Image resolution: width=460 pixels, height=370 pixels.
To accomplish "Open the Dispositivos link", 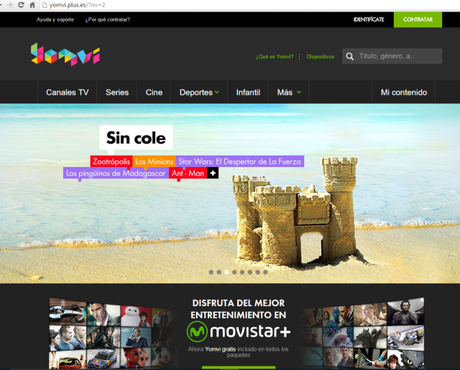I will coord(320,57).
